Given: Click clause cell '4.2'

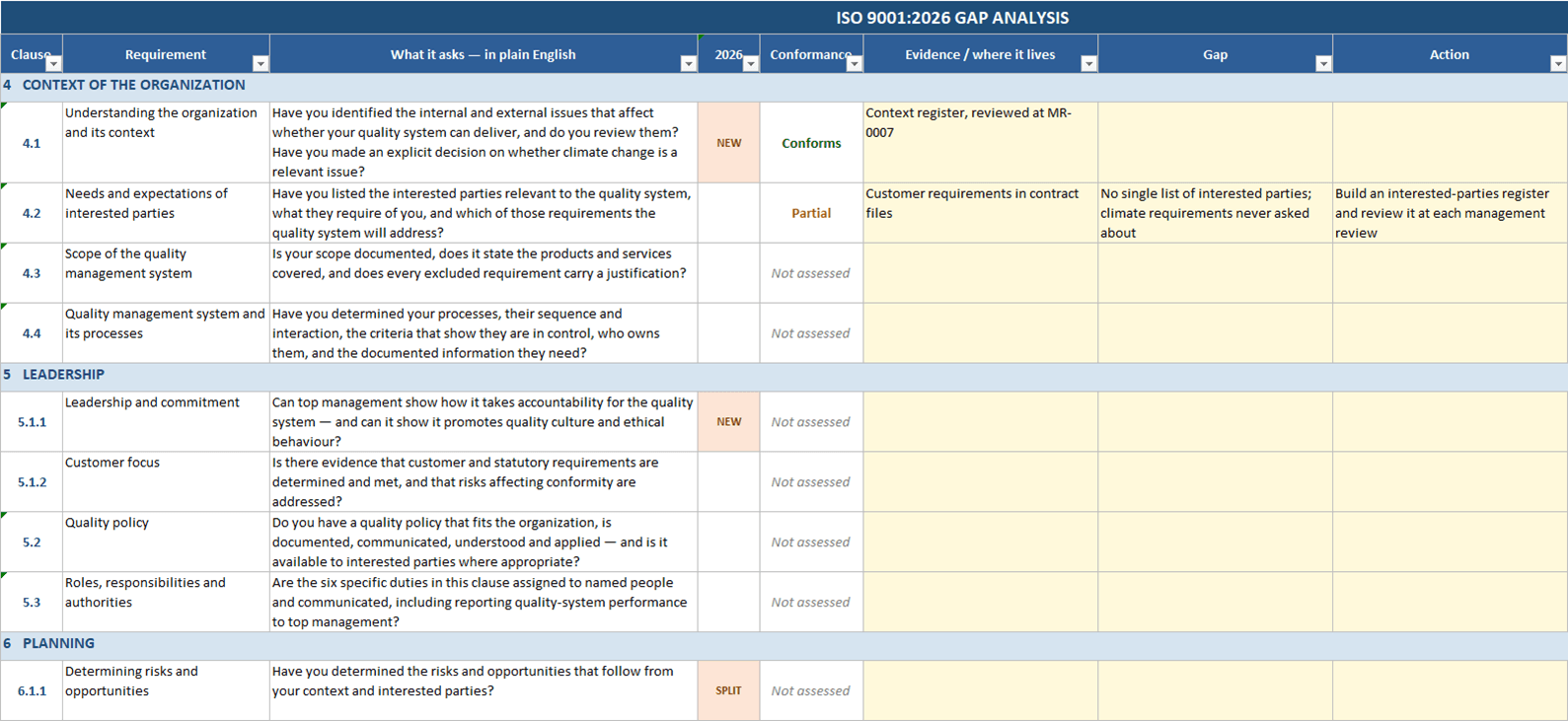Looking at the screenshot, I should pyautogui.click(x=32, y=213).
